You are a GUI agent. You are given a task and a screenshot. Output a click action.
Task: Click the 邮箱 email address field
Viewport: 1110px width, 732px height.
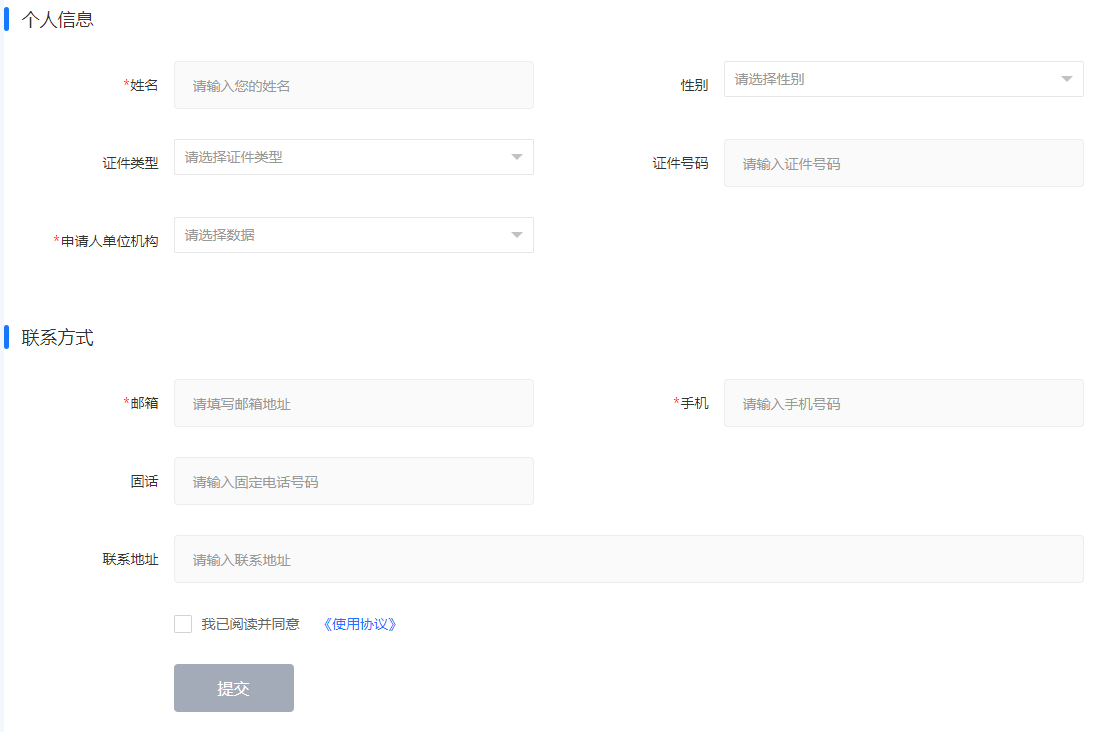(353, 403)
